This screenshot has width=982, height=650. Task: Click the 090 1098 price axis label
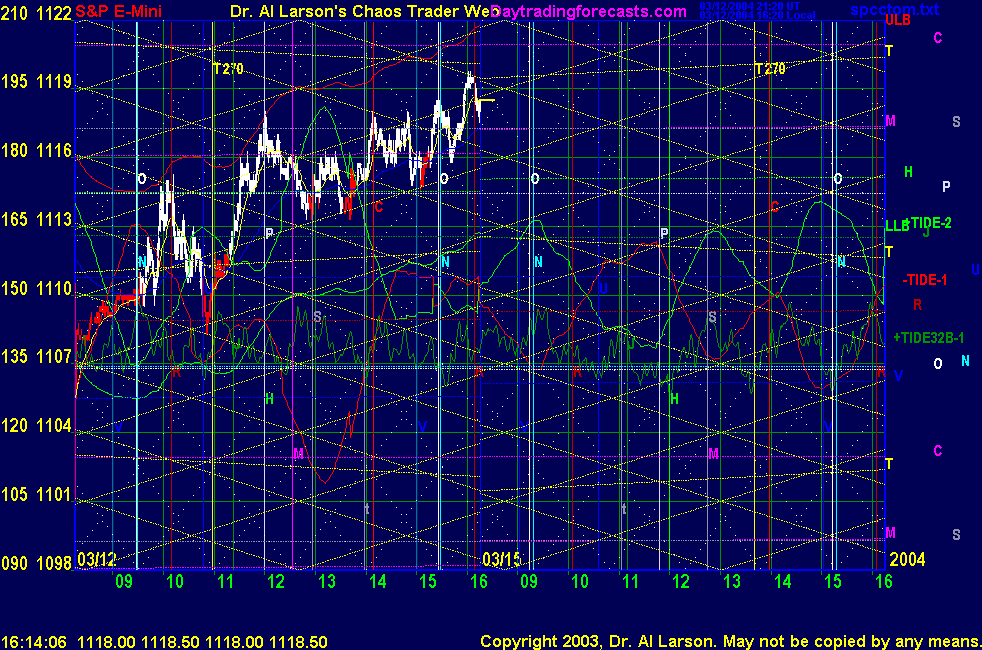(x=36, y=563)
